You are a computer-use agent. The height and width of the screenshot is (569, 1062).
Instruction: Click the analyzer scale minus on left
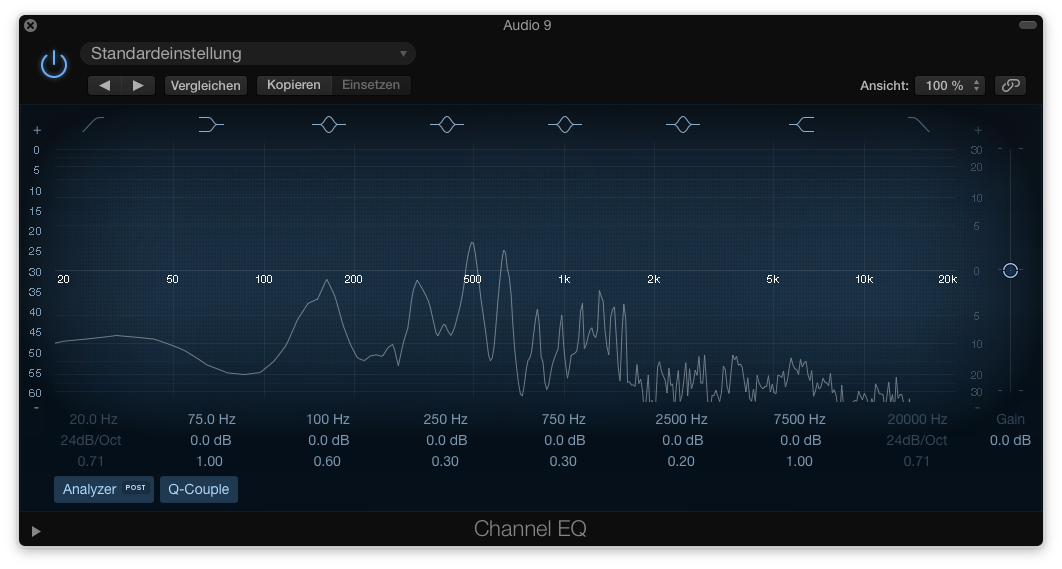pos(37,408)
